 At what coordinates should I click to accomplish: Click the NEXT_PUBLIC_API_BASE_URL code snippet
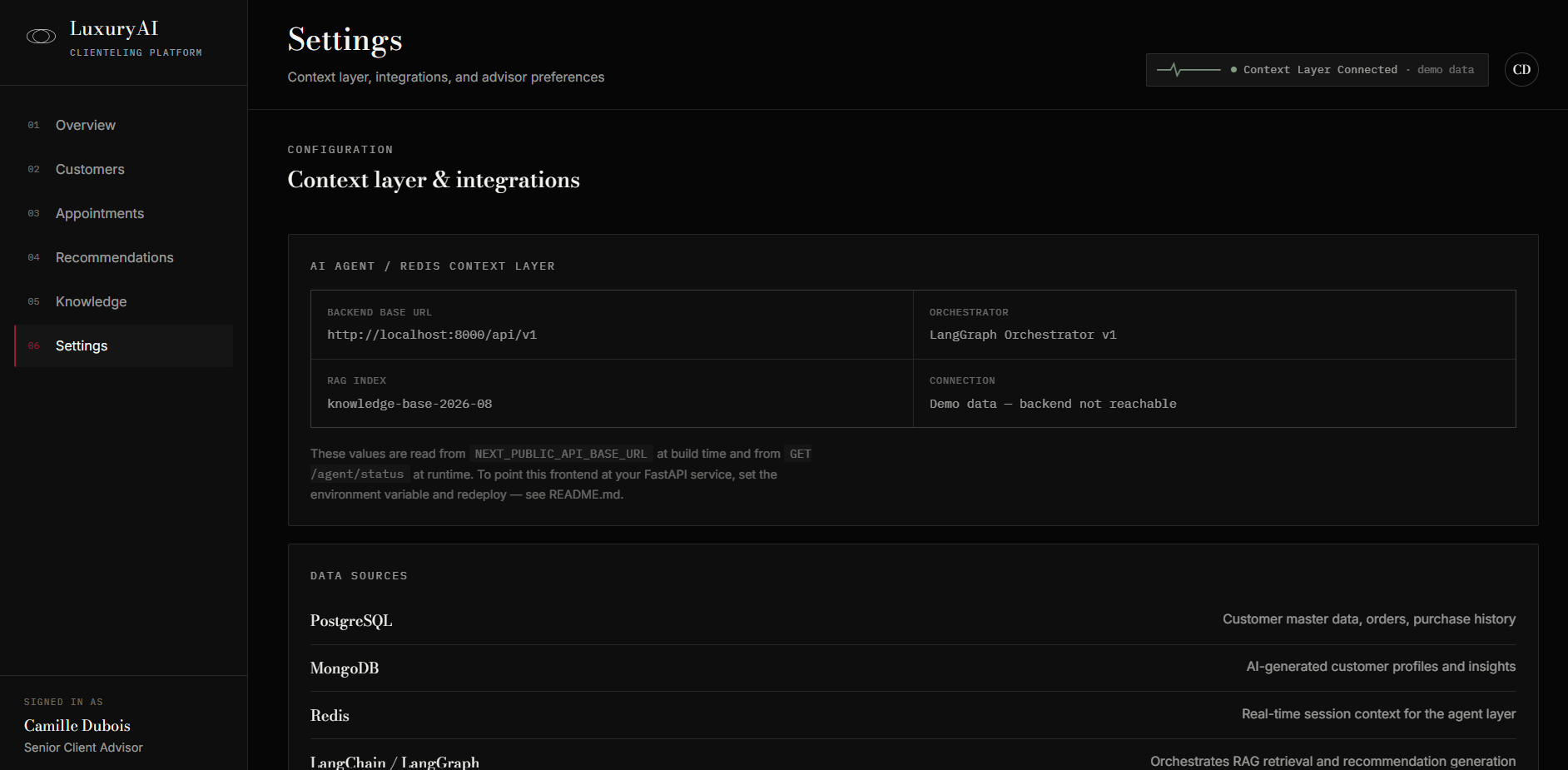coord(560,454)
